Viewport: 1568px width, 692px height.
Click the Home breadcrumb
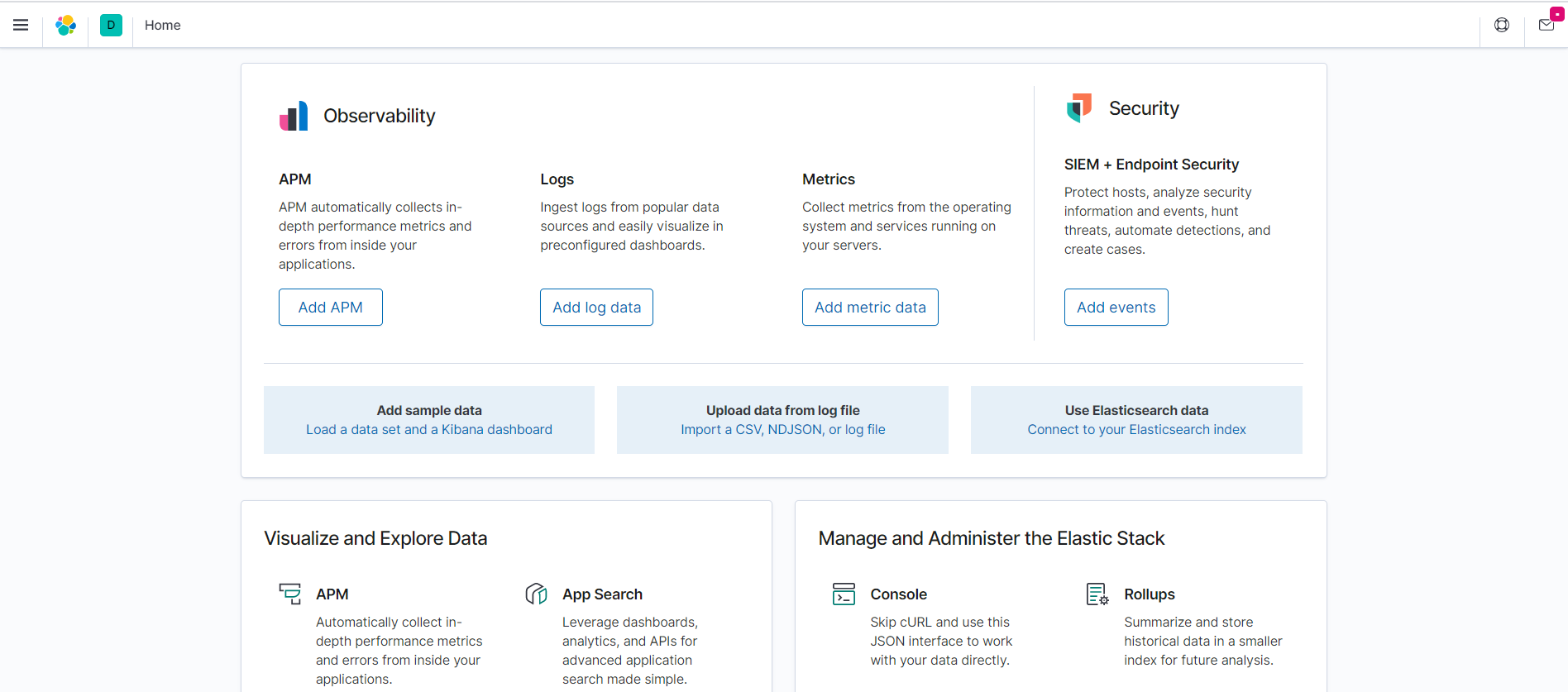click(x=163, y=25)
